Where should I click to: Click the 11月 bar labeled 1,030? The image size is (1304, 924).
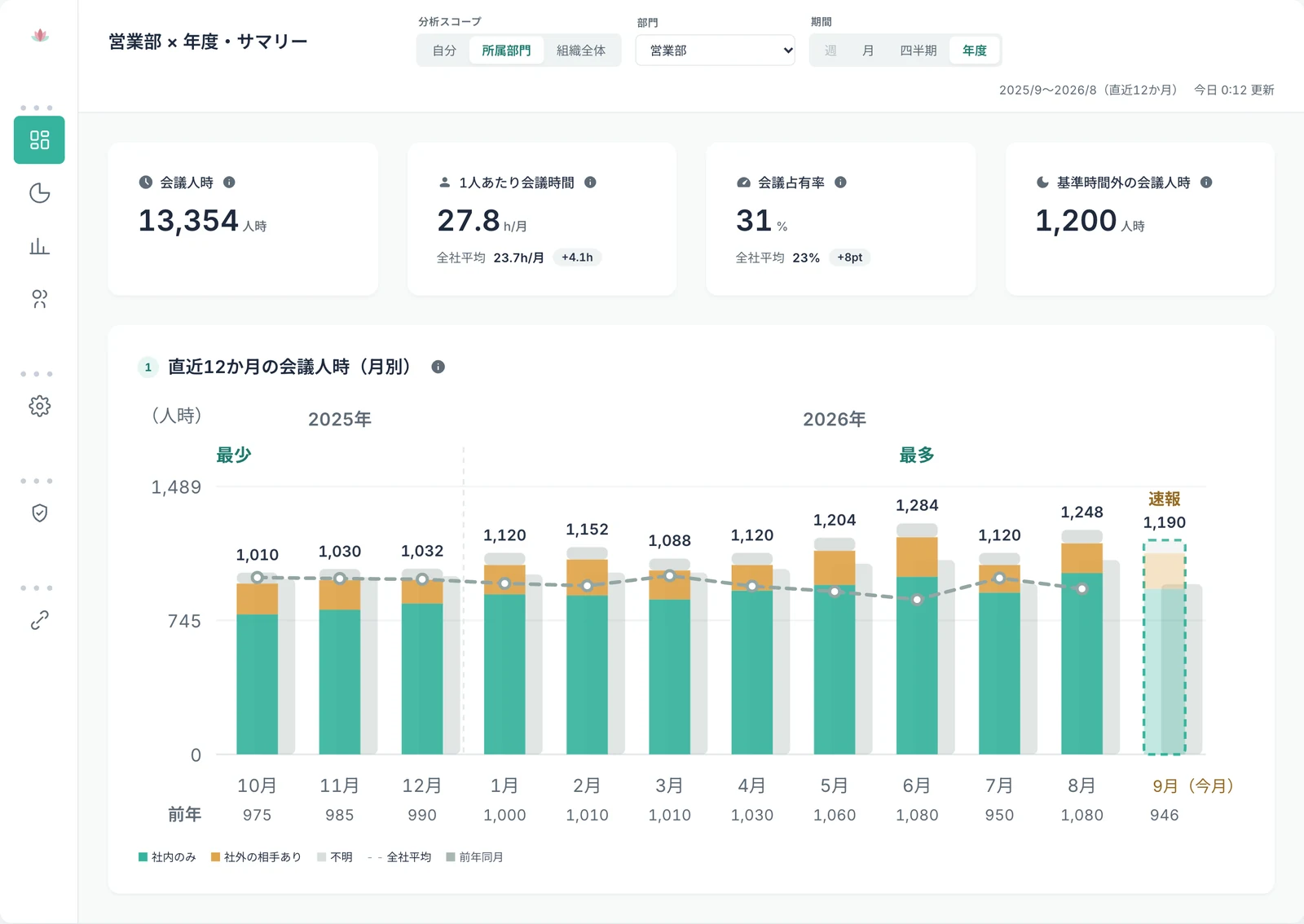click(x=339, y=662)
